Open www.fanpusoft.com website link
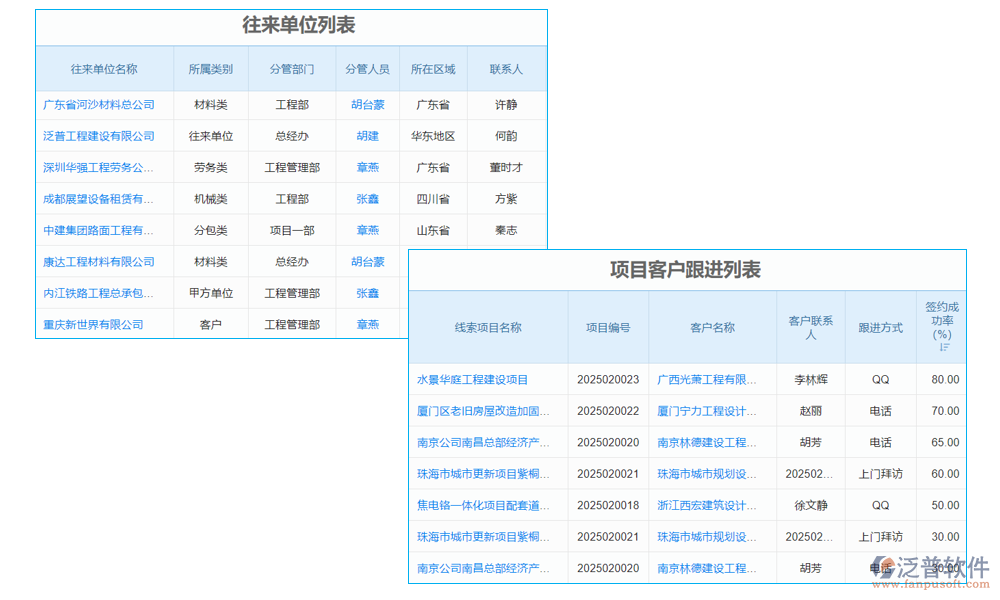 (931, 585)
